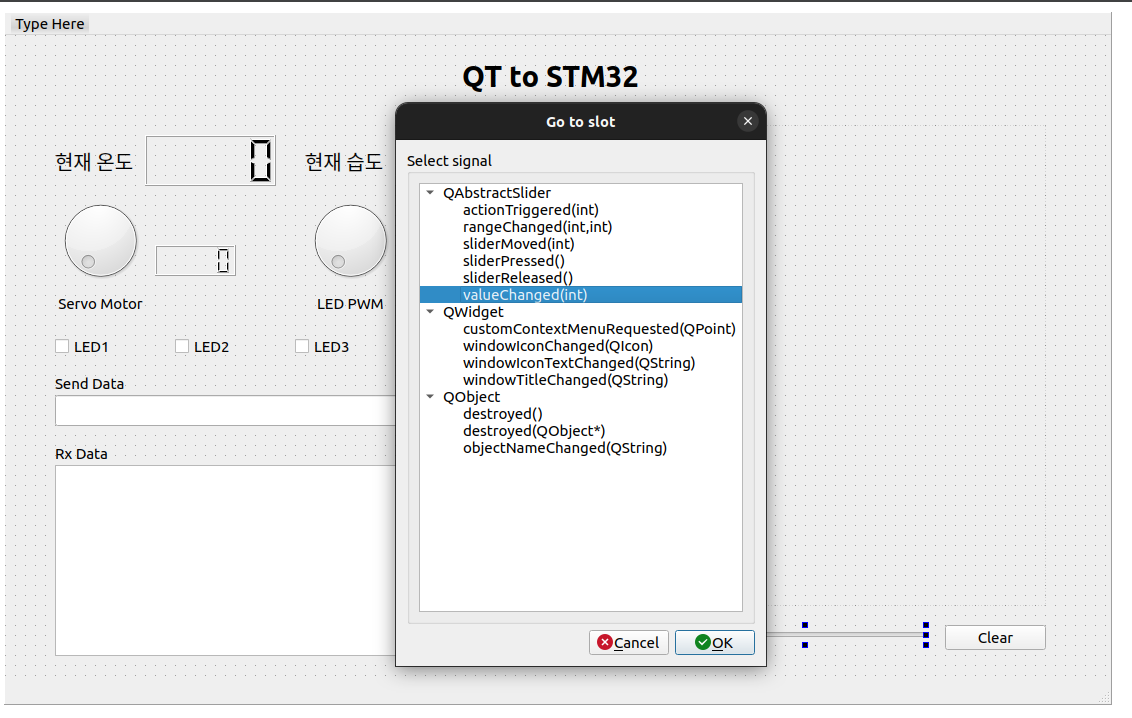Select customContextMenuRequested(QPoint) signal
Image resolution: width=1132 pixels, height=718 pixels.
[599, 329]
